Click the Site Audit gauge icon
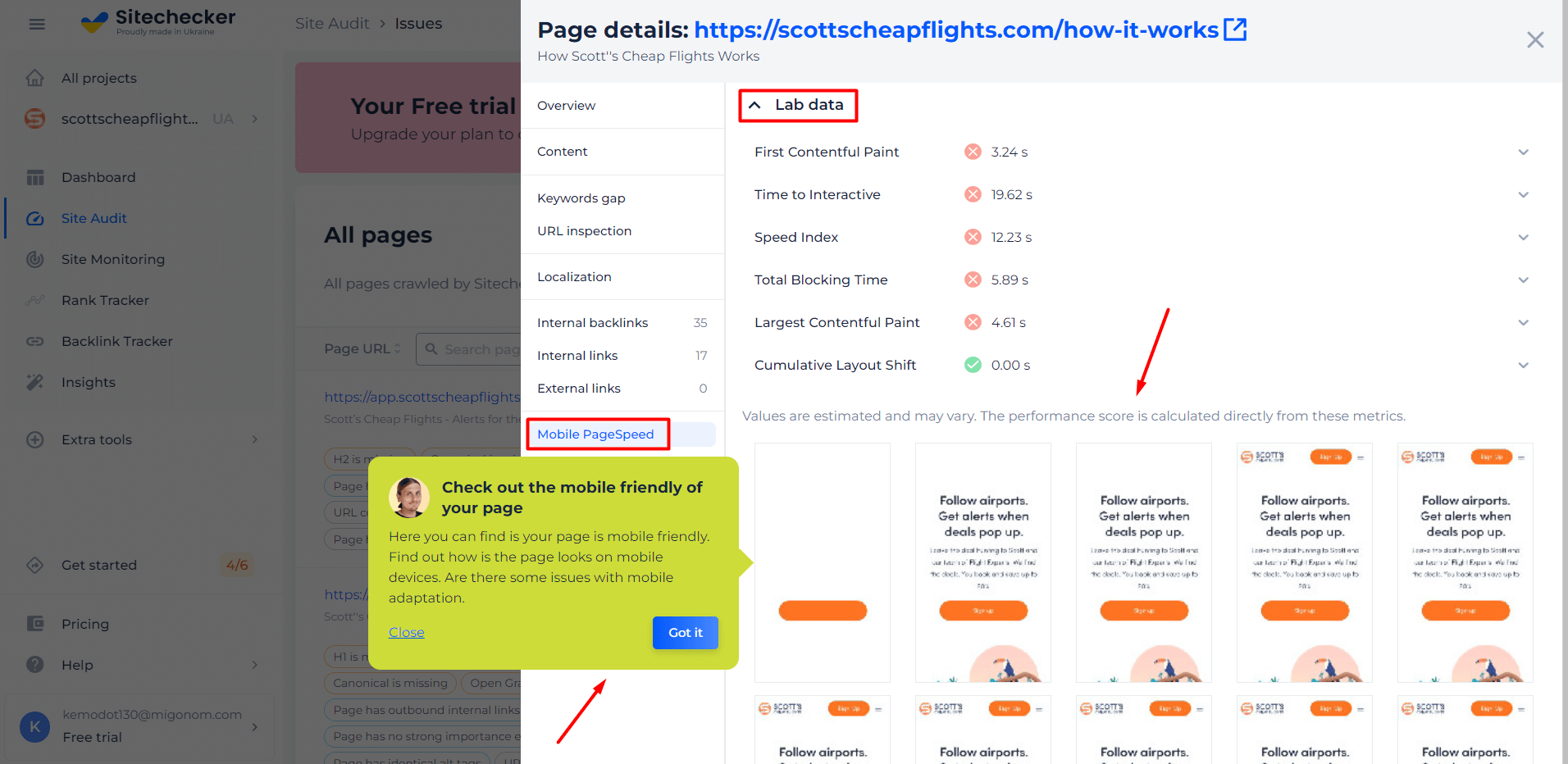The width and height of the screenshot is (1568, 764). pyautogui.click(x=35, y=218)
